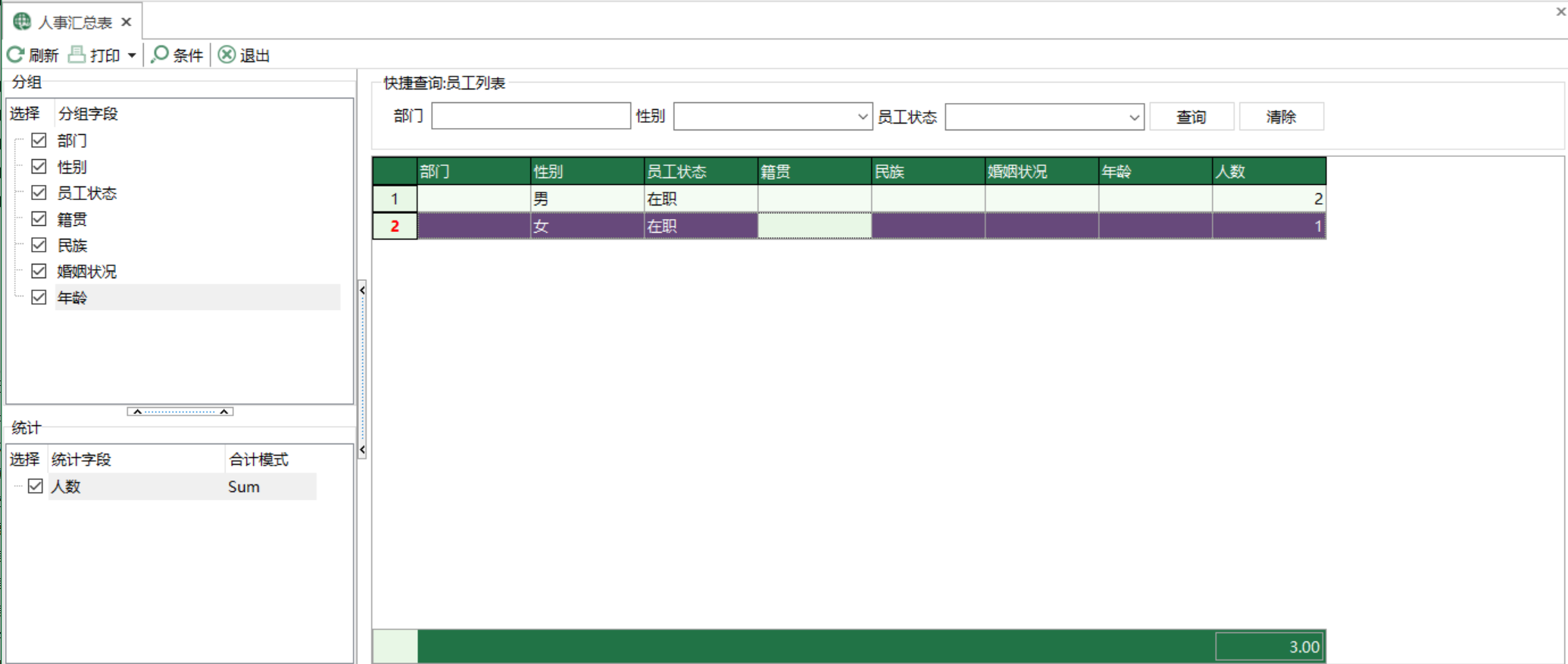Click the 婚姻状况 column header
Image resolution: width=1568 pixels, height=664 pixels.
tap(1042, 171)
